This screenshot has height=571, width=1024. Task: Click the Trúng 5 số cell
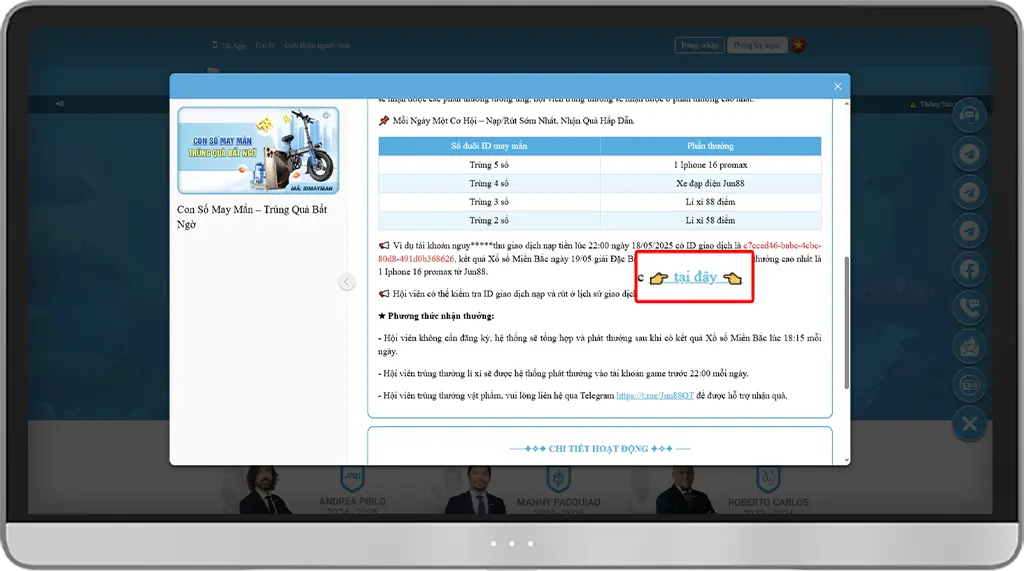coord(489,165)
